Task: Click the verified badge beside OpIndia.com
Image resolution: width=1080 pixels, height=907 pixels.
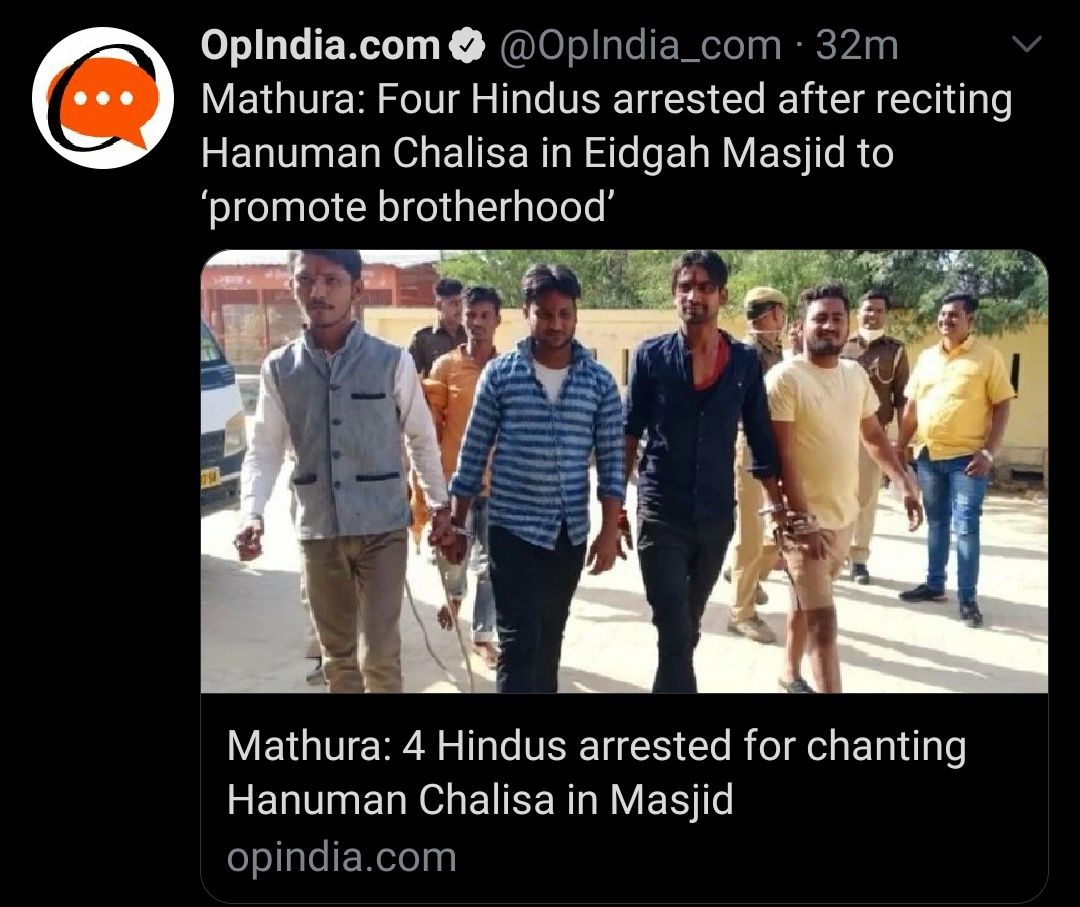Action: coord(467,45)
